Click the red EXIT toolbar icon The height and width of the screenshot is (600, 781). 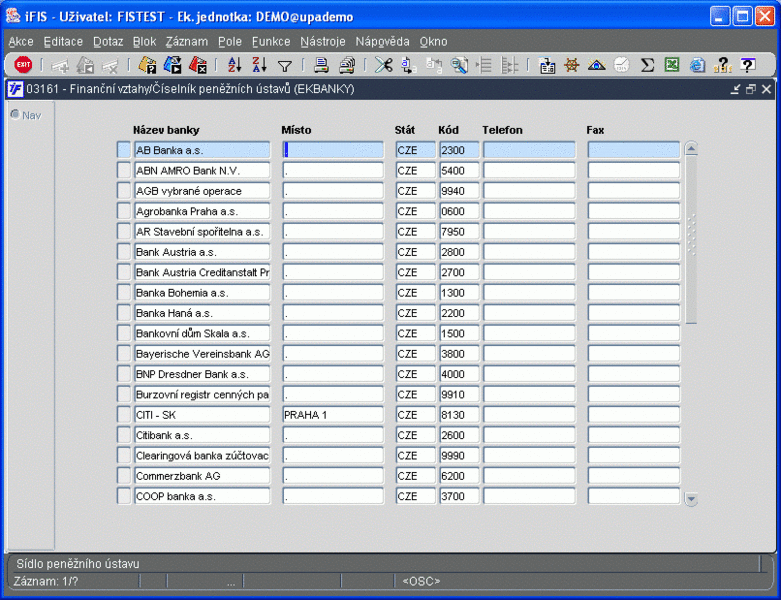click(x=23, y=65)
